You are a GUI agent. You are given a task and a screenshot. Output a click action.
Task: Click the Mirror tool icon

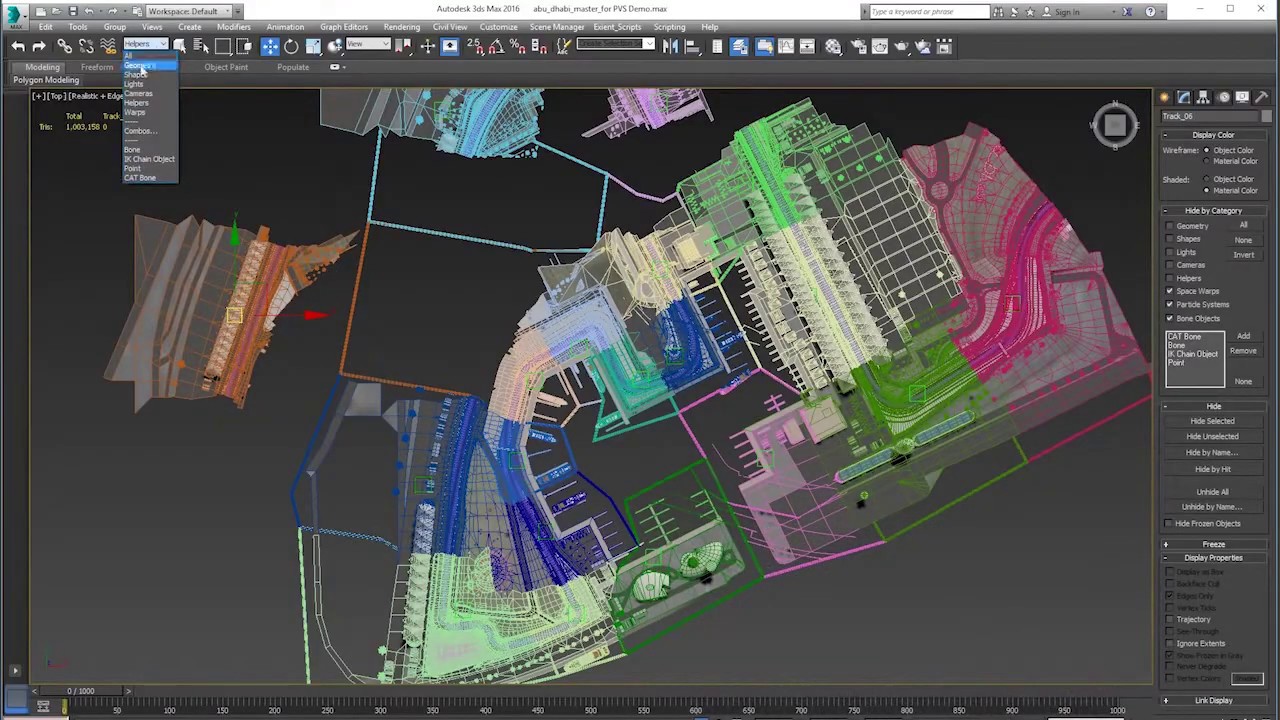(x=670, y=47)
